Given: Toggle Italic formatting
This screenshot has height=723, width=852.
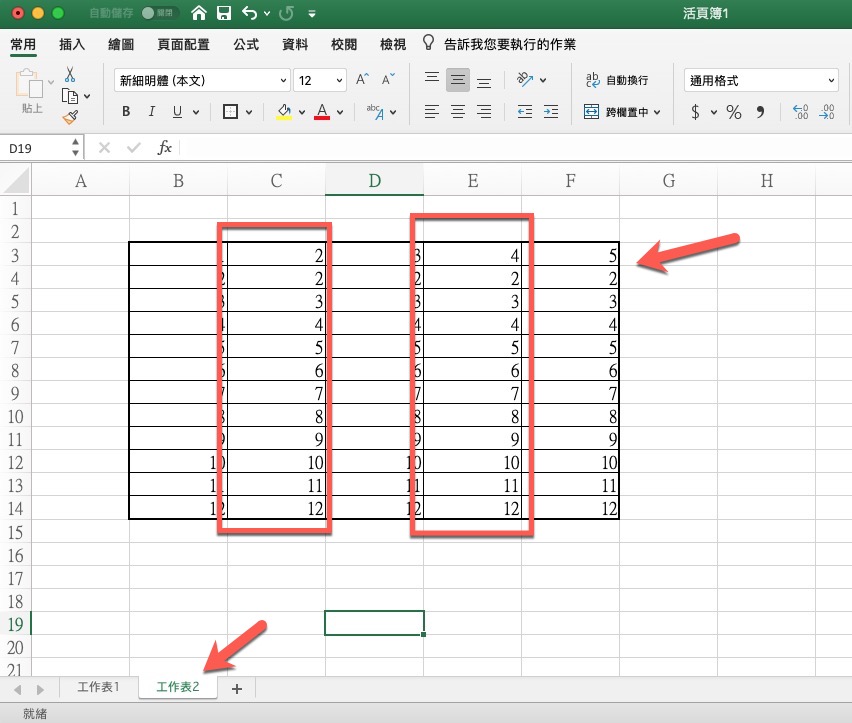Looking at the screenshot, I should pos(152,112).
